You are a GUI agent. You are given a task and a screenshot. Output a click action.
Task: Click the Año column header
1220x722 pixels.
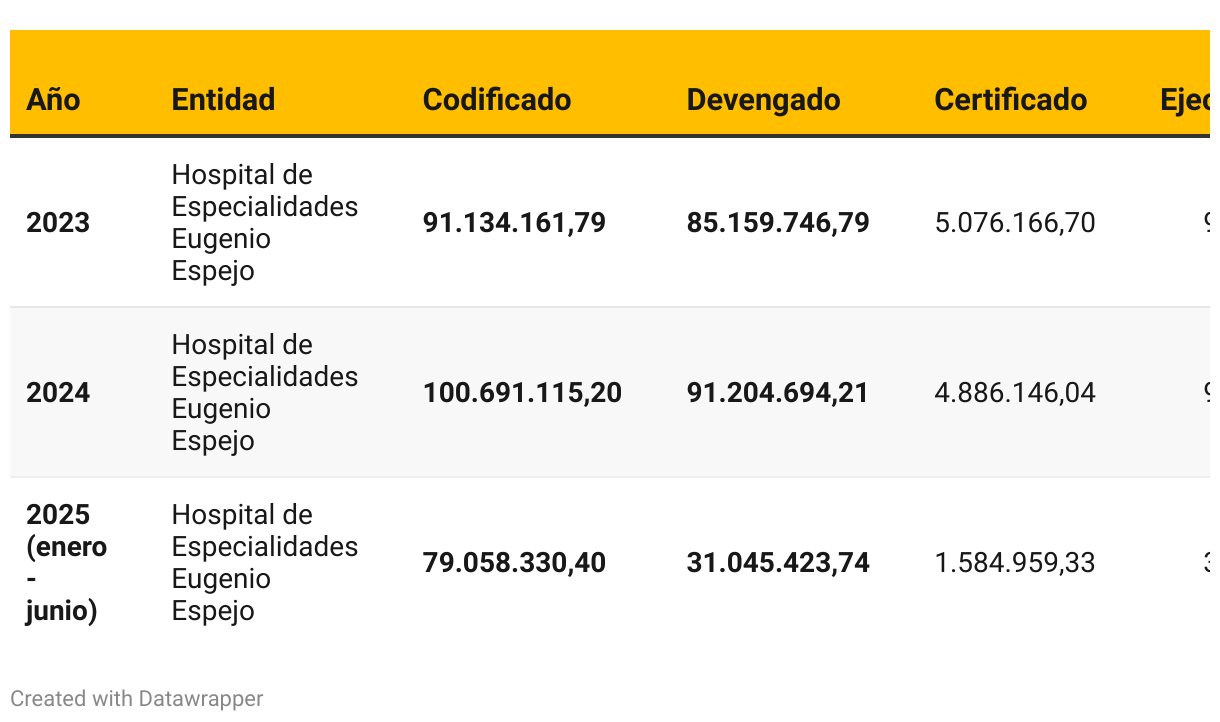click(53, 100)
